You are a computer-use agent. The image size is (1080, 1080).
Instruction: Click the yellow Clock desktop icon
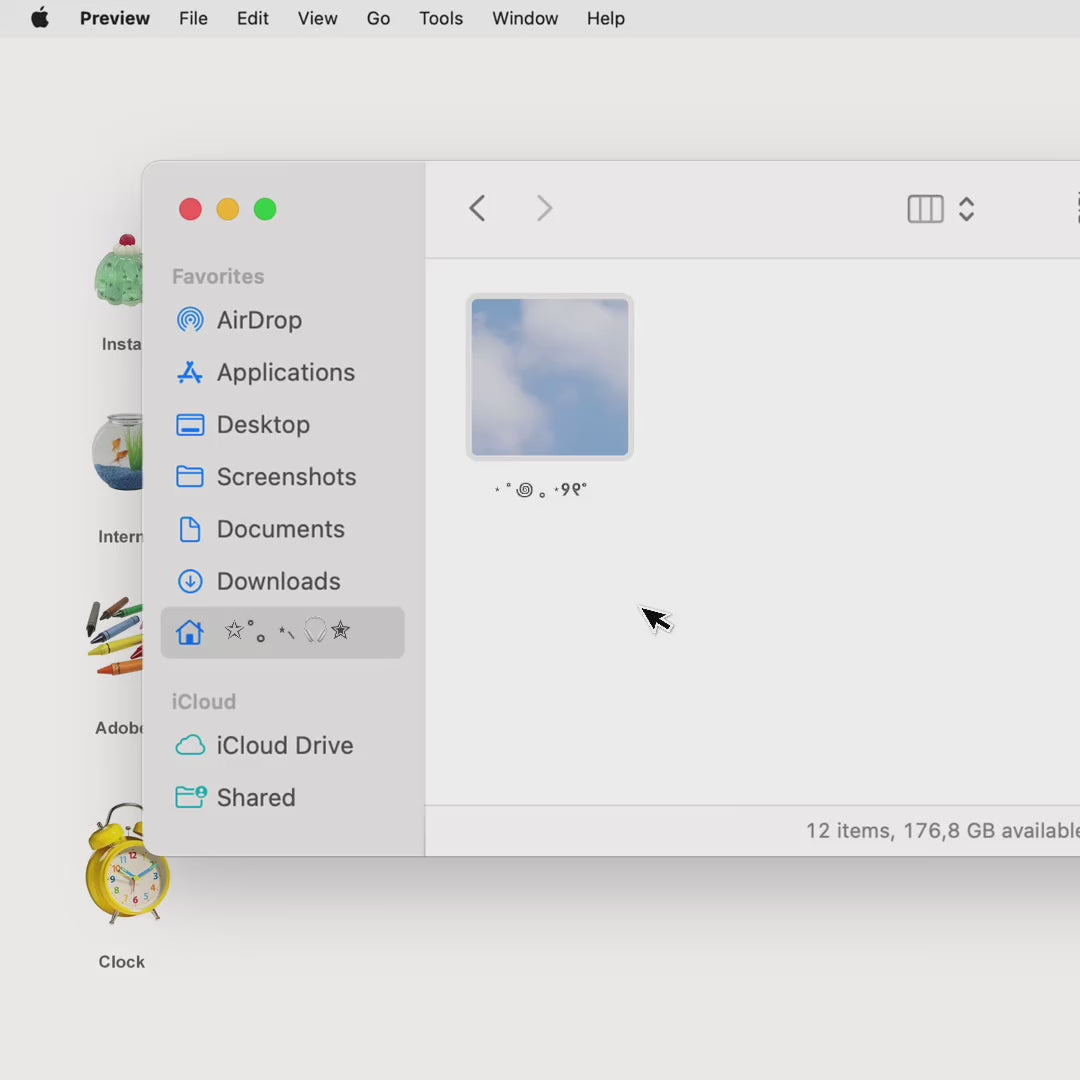click(123, 864)
